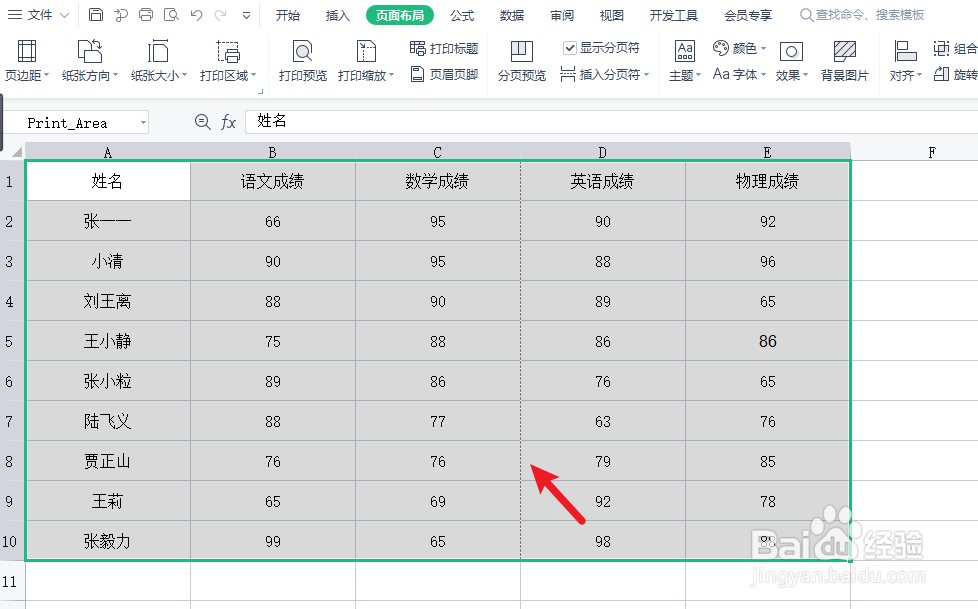The image size is (978, 609).
Task: Click the Save icon in quick toolbar
Action: tap(96, 14)
